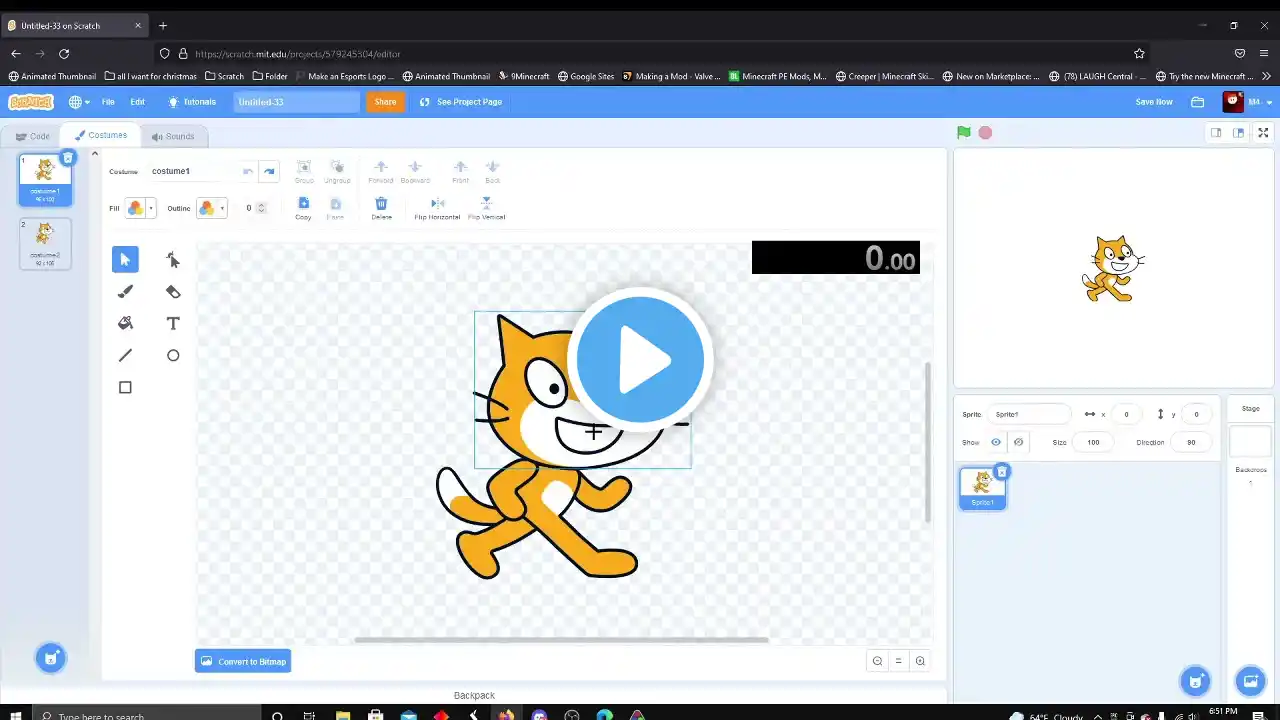Enter full screen stage mode
The width and height of the screenshot is (1280, 720).
click(x=1263, y=132)
